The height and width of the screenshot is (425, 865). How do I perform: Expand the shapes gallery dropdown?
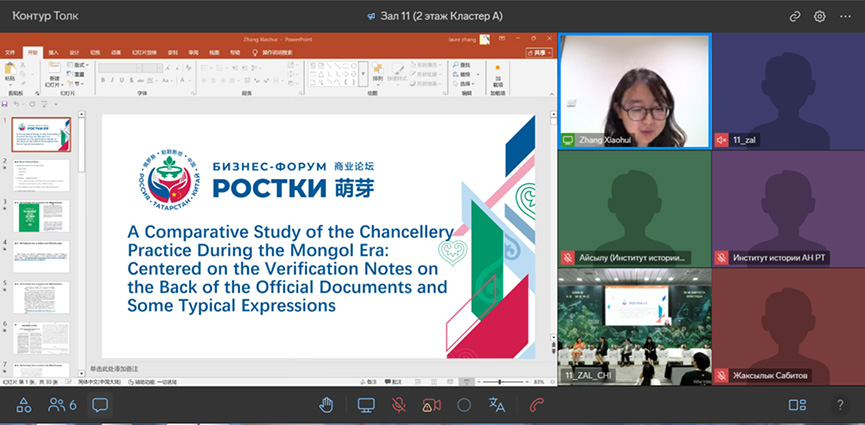coord(363,73)
